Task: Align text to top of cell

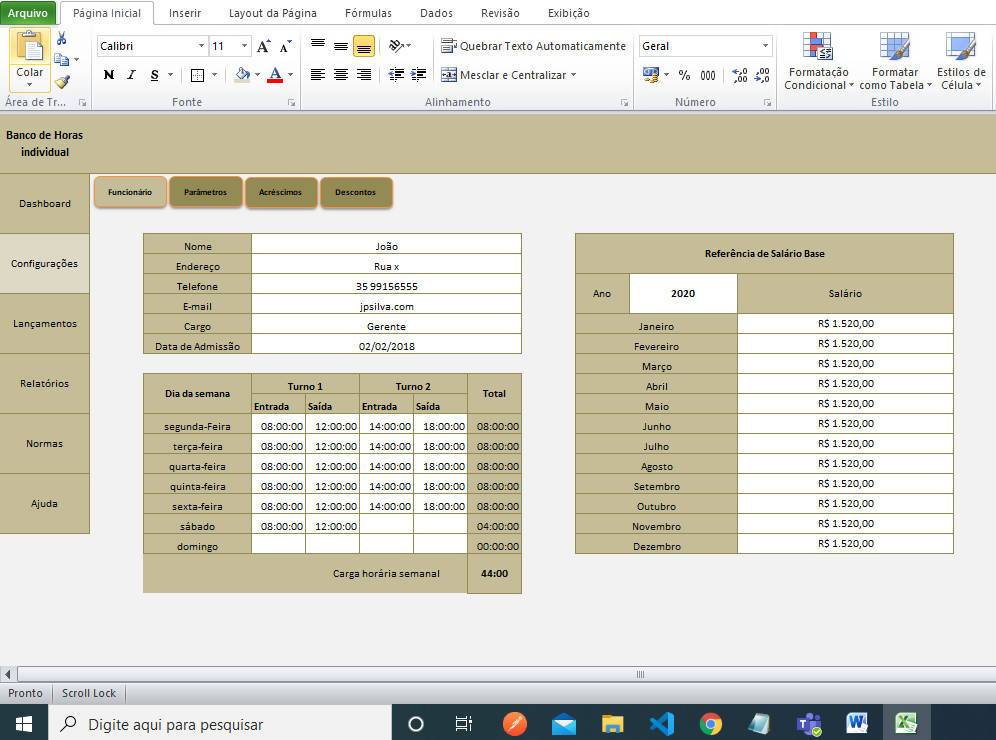Action: pyautogui.click(x=318, y=46)
